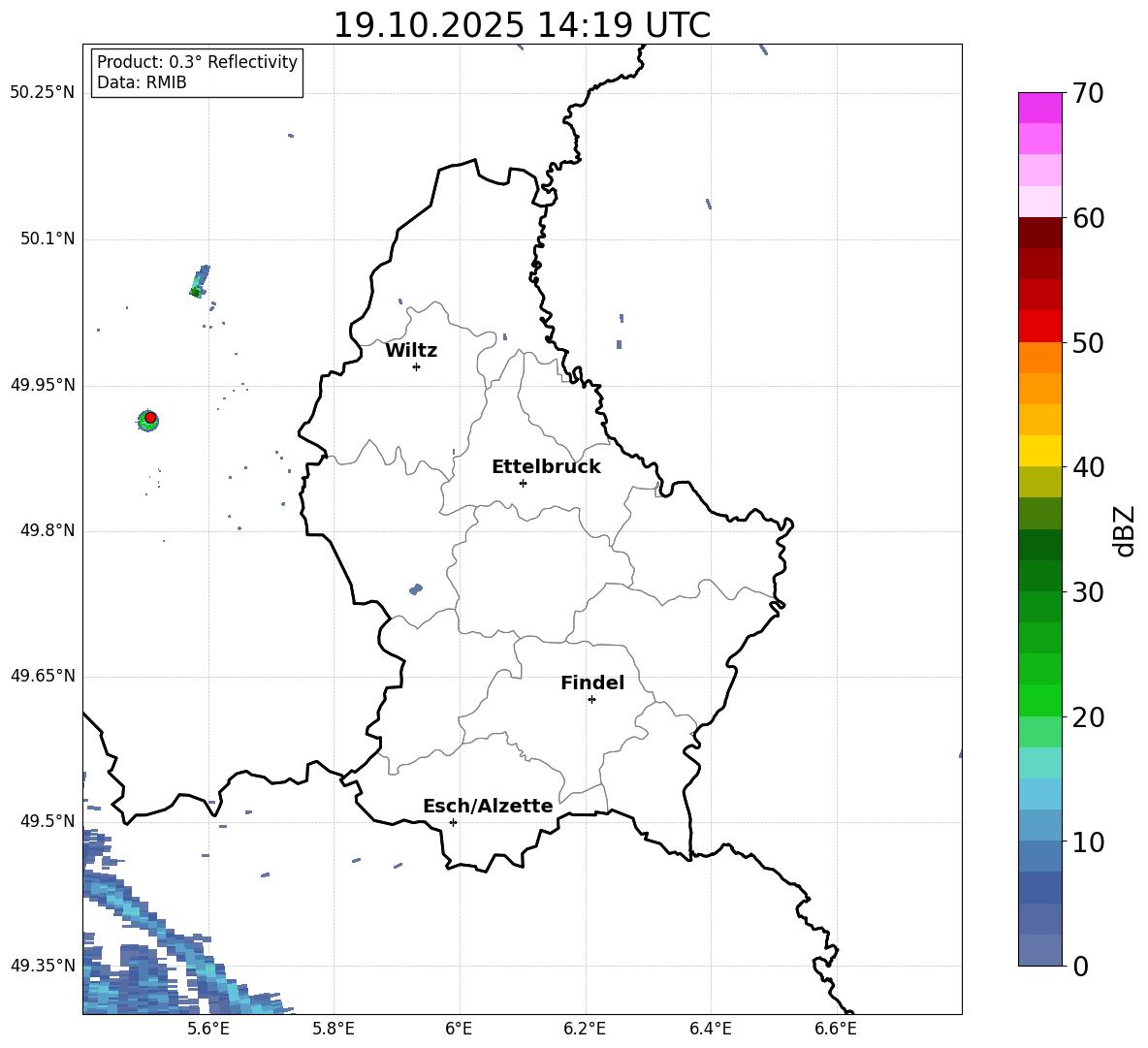Select the Ettelbruck city label
Image resolution: width=1148 pixels, height=1048 pixels.
[x=546, y=467]
